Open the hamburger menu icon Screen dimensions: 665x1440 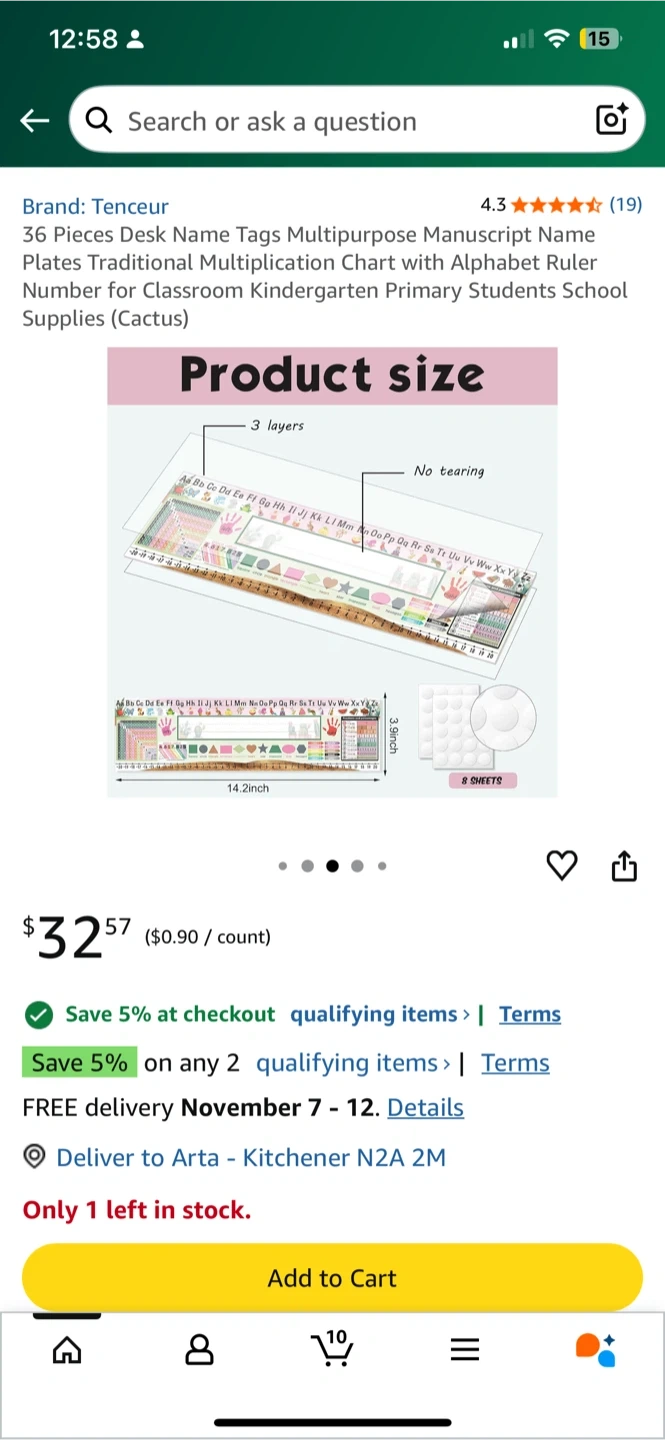[x=465, y=1350]
